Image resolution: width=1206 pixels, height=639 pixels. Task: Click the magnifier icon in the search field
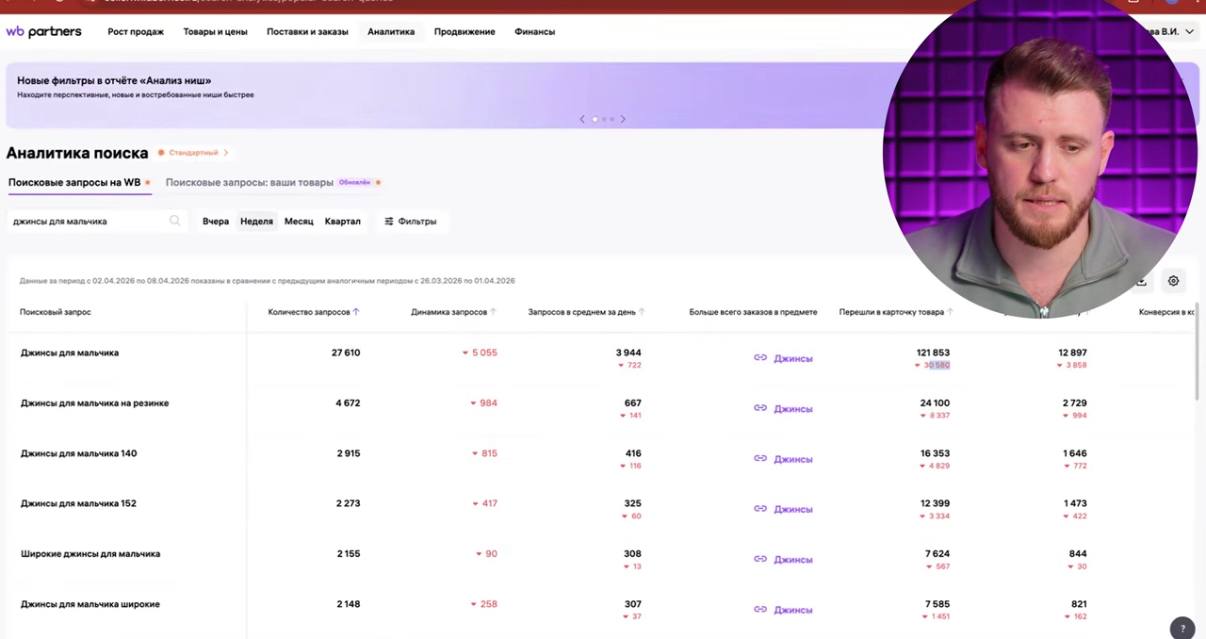(174, 220)
